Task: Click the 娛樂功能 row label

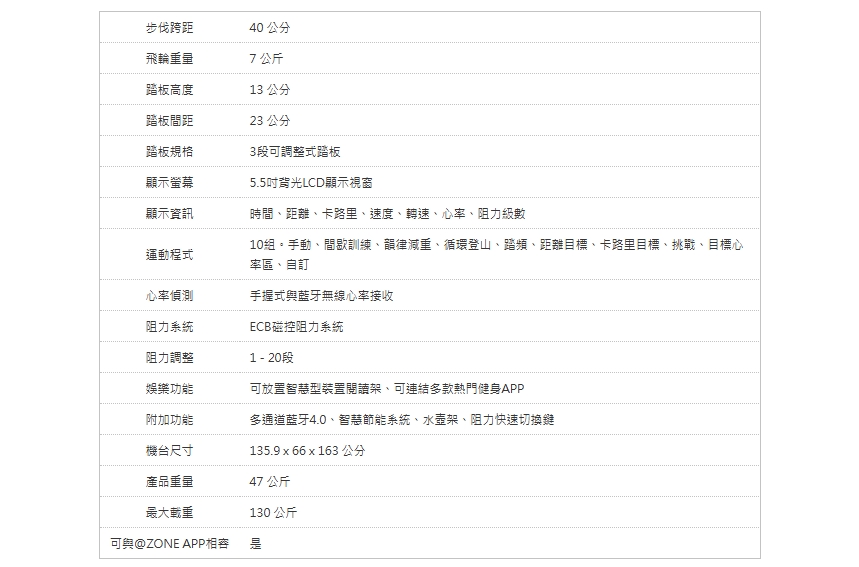Action: (x=169, y=389)
